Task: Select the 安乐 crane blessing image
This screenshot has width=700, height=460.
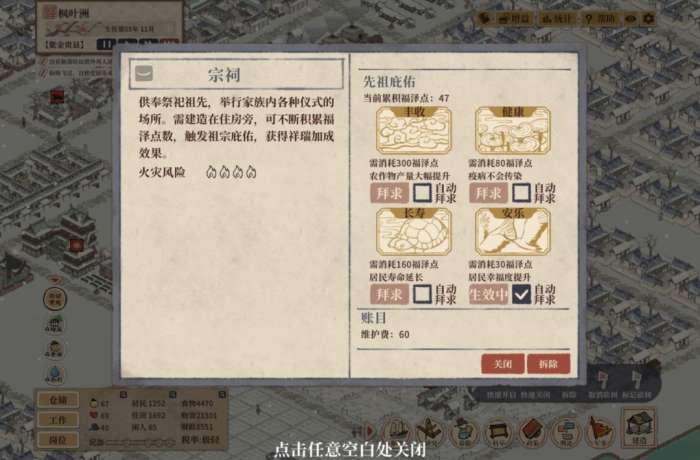Action: 513,232
